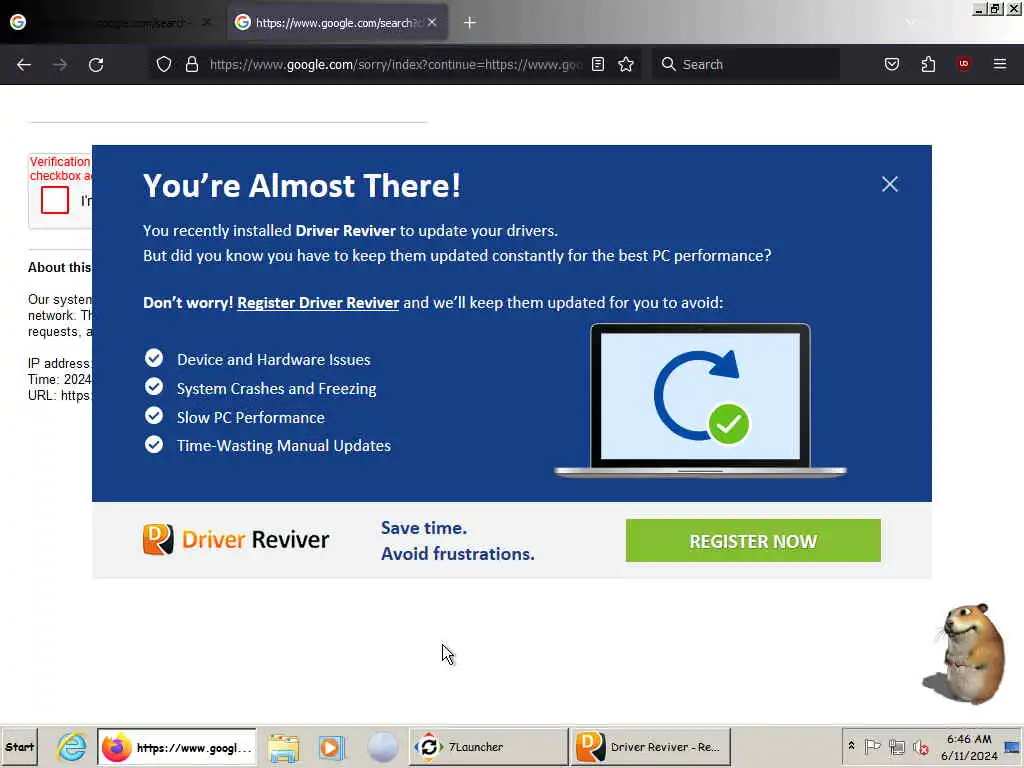Viewport: 1024px width, 768px height.
Task: Tick the I'm not a robot checkbox
Action: pyautogui.click(x=55, y=200)
